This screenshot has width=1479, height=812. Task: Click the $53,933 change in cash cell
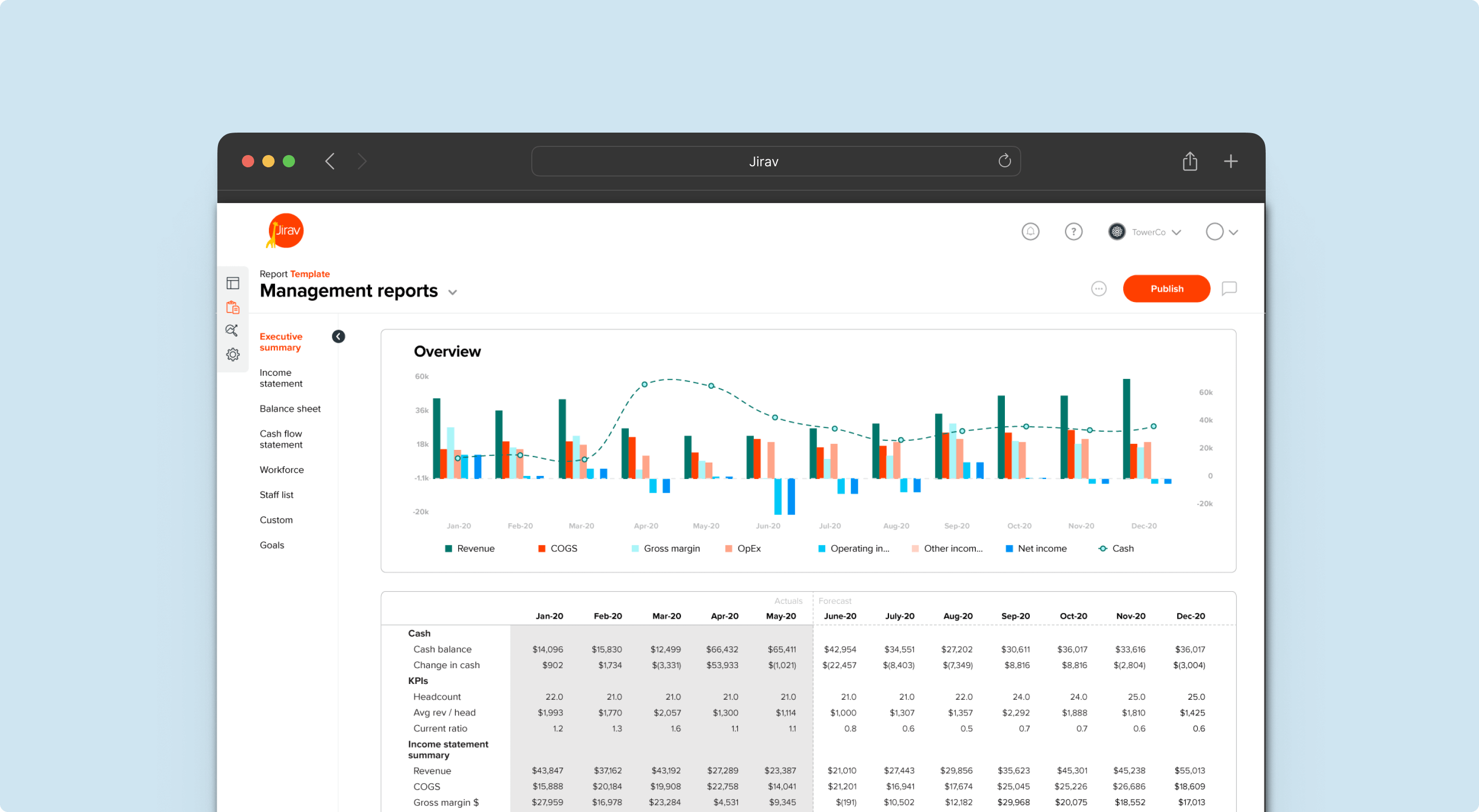(x=722, y=665)
